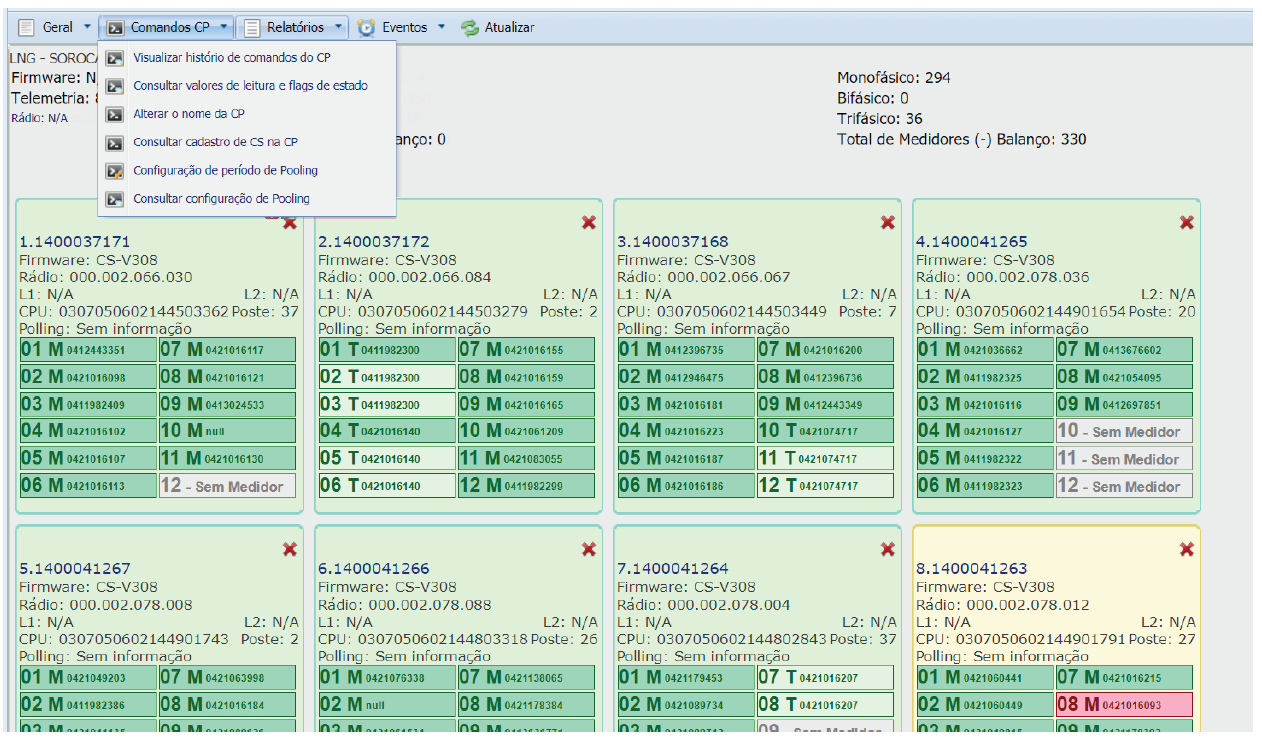Screen dimensions: 1262x738
Task: Open the Relatórios dropdown arrow
Action: point(340,28)
